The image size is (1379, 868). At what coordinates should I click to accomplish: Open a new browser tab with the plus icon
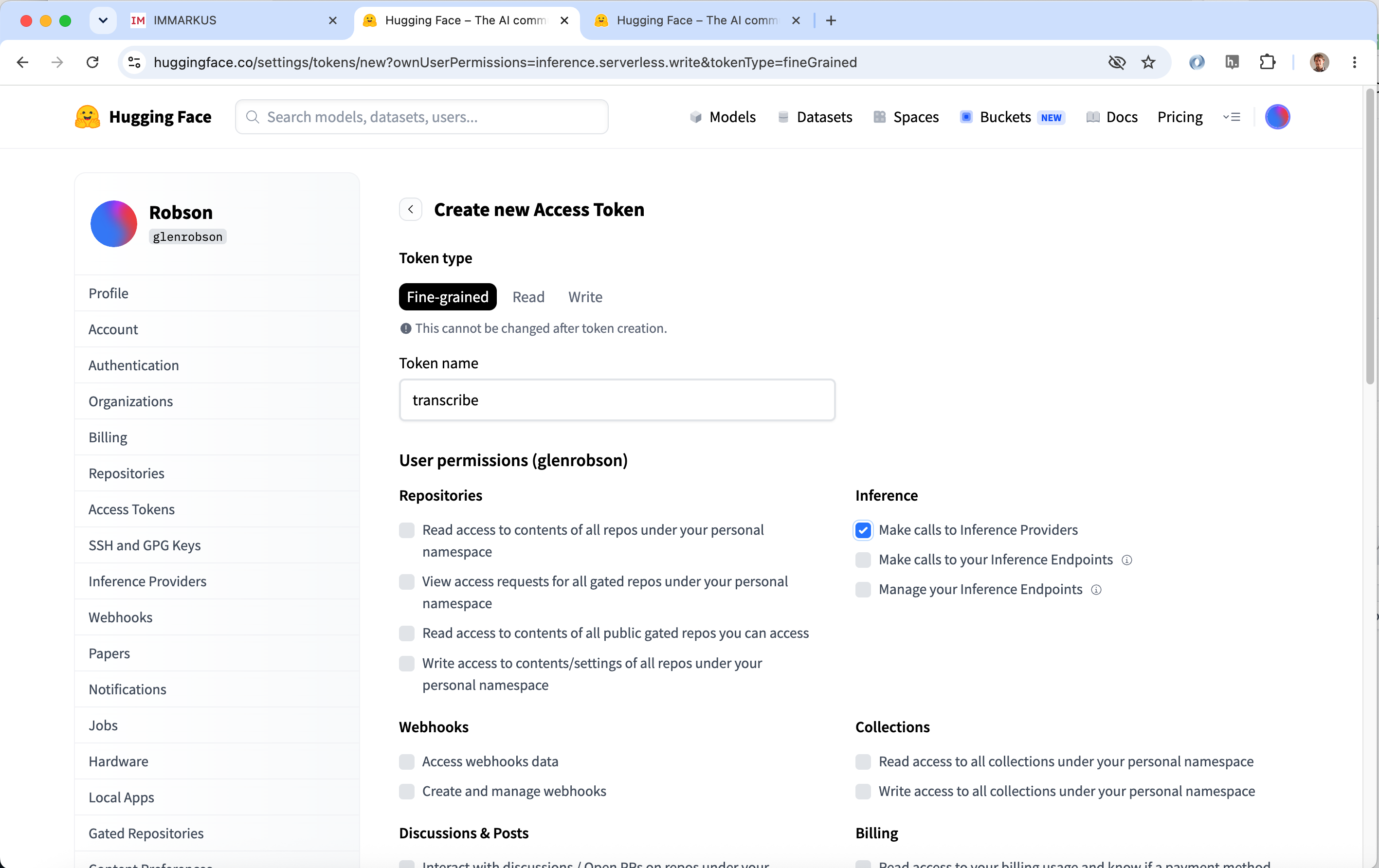pyautogui.click(x=831, y=20)
